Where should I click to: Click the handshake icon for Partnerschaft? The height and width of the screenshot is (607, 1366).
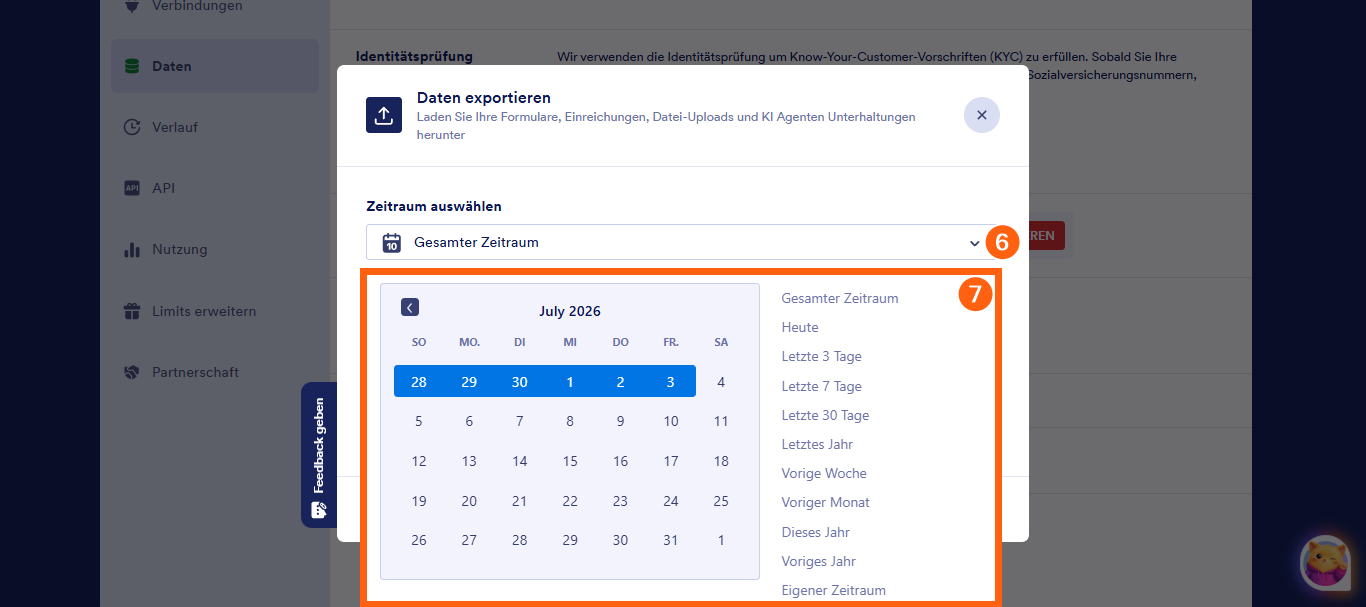tap(131, 372)
